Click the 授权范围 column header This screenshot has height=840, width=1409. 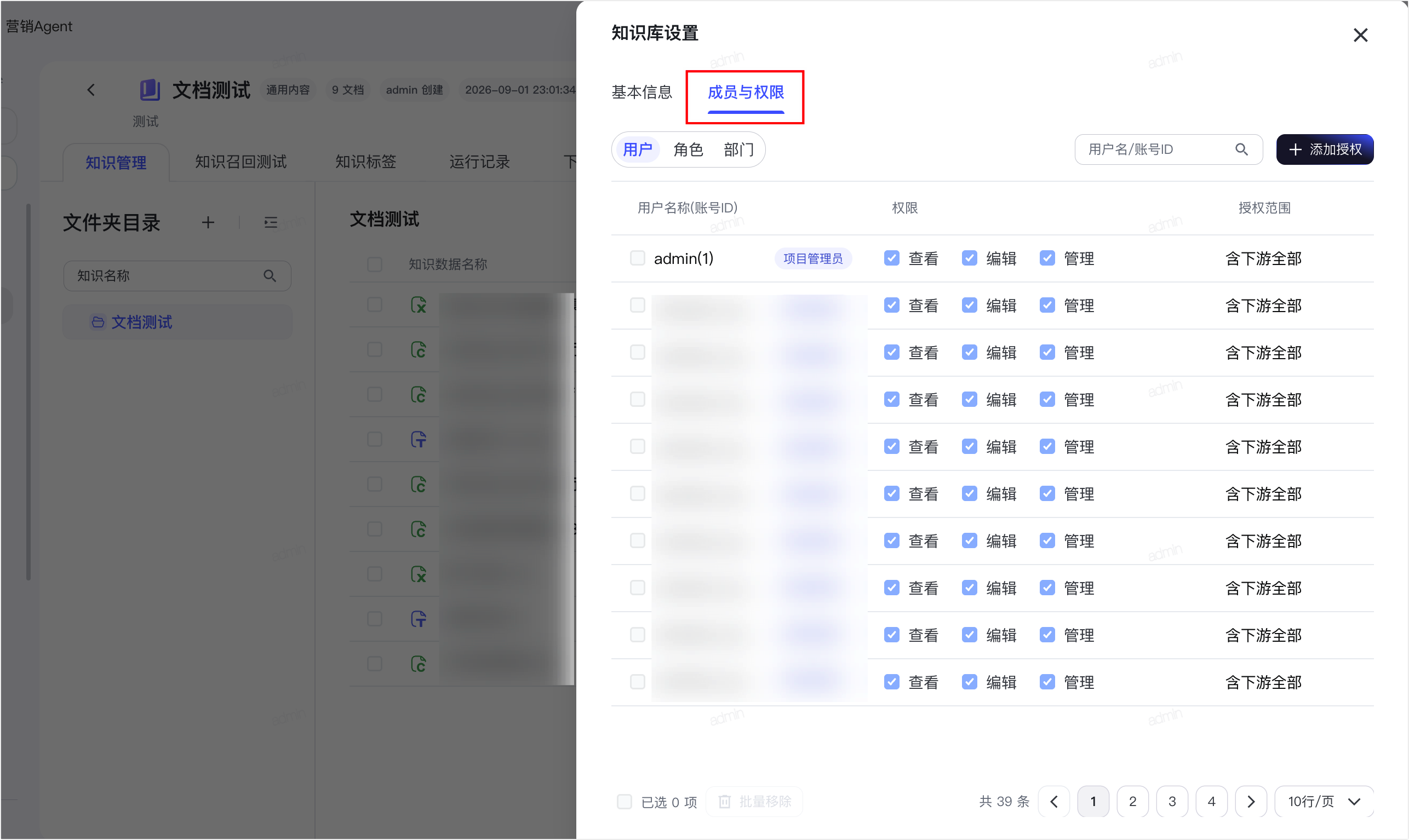tap(1263, 208)
